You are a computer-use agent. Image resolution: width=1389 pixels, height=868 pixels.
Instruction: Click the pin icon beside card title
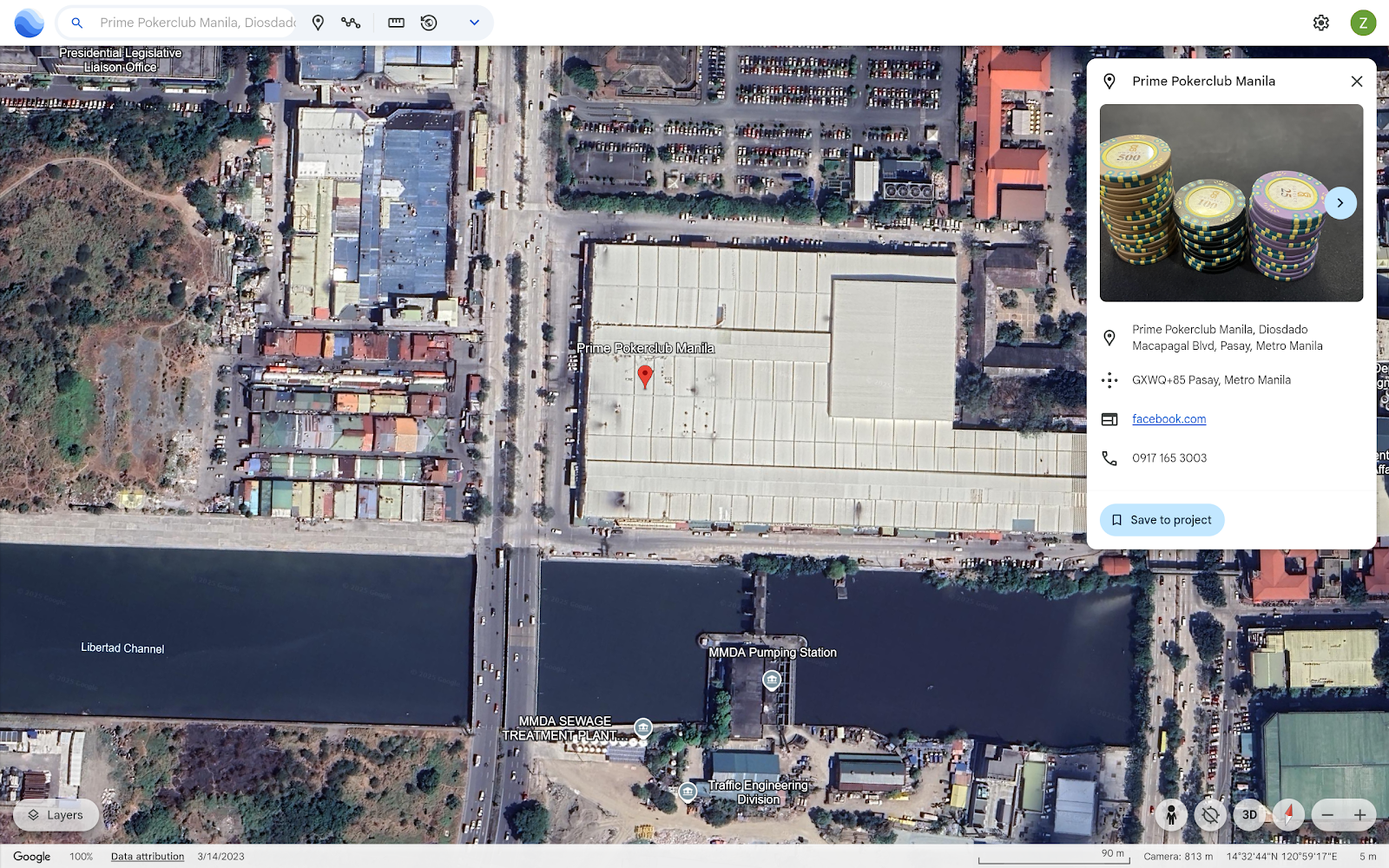pos(1109,81)
